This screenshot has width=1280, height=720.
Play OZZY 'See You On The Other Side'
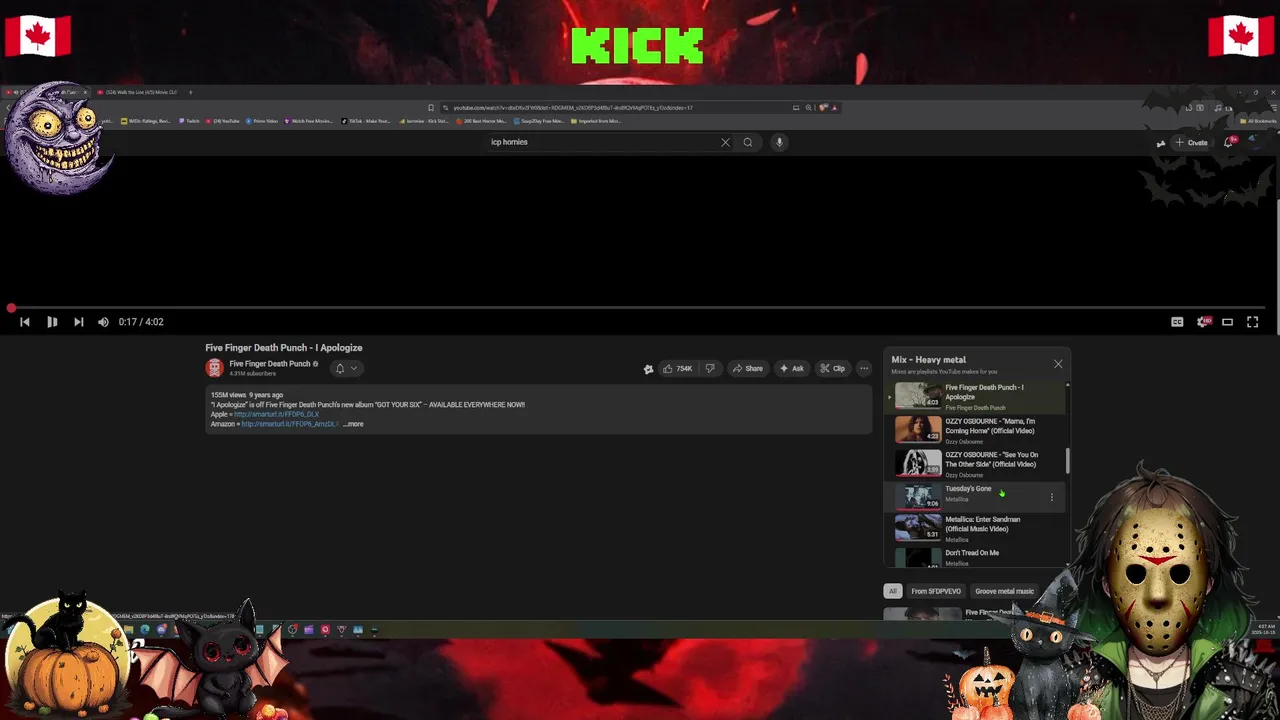(x=977, y=463)
